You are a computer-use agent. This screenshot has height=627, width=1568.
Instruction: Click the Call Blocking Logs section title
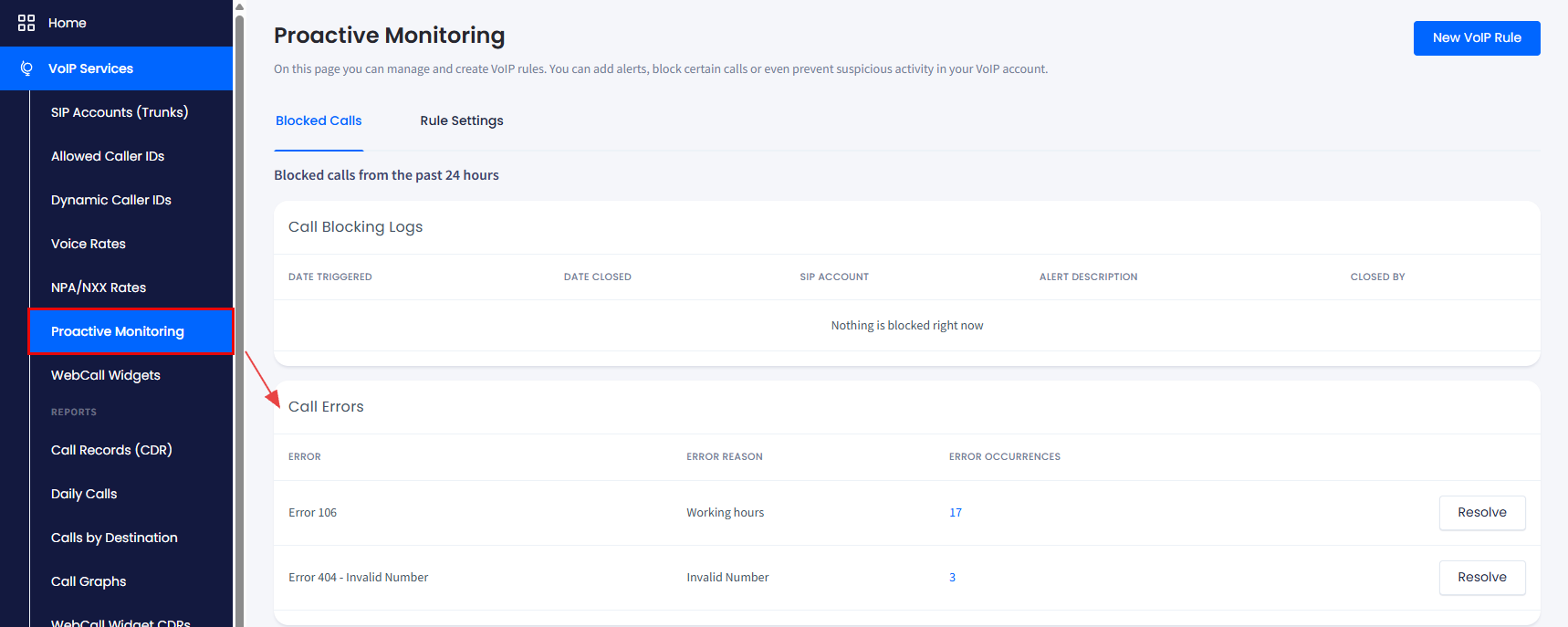(x=356, y=227)
